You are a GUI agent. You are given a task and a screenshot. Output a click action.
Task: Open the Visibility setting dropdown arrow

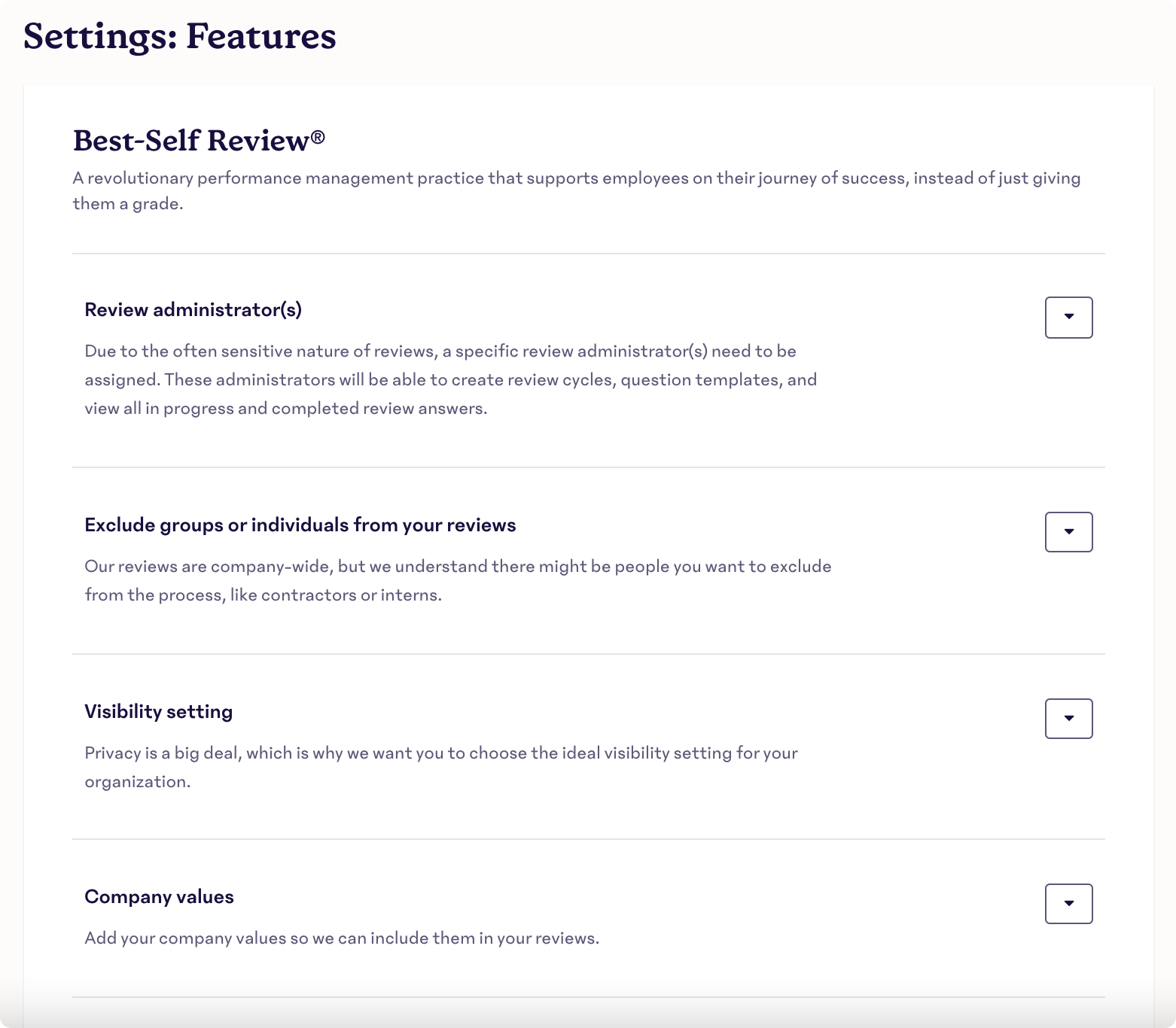pos(1068,719)
